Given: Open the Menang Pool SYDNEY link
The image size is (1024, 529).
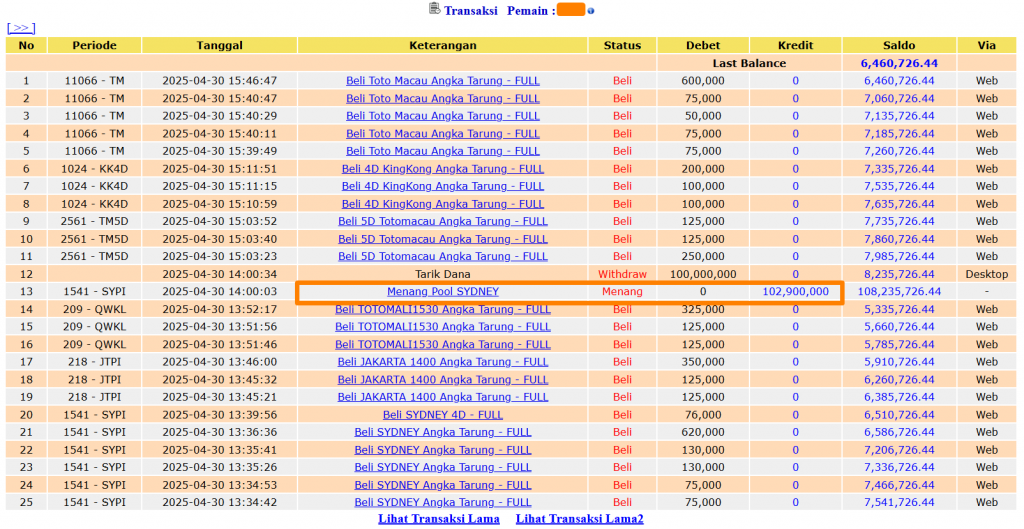Looking at the screenshot, I should [443, 291].
